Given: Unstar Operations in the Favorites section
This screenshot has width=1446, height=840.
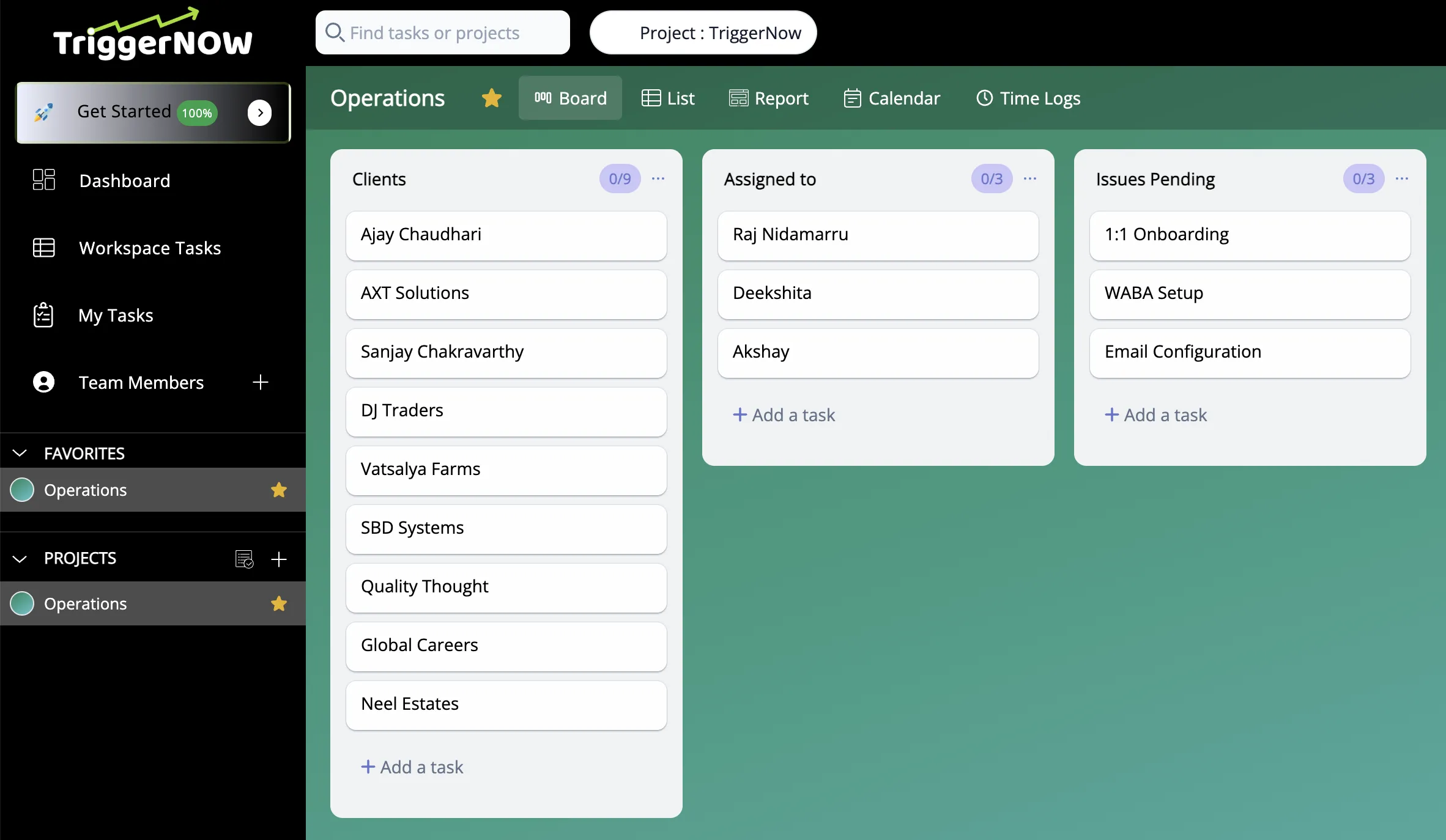Looking at the screenshot, I should click(279, 490).
